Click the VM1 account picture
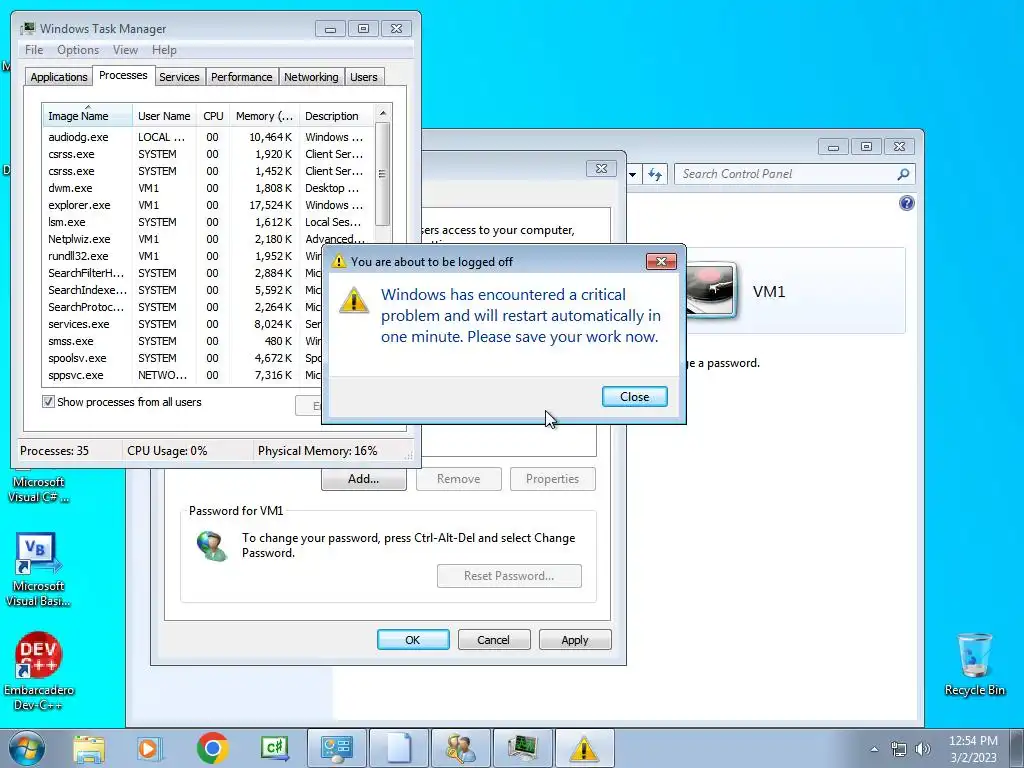Viewport: 1024px width, 768px height. (711, 291)
